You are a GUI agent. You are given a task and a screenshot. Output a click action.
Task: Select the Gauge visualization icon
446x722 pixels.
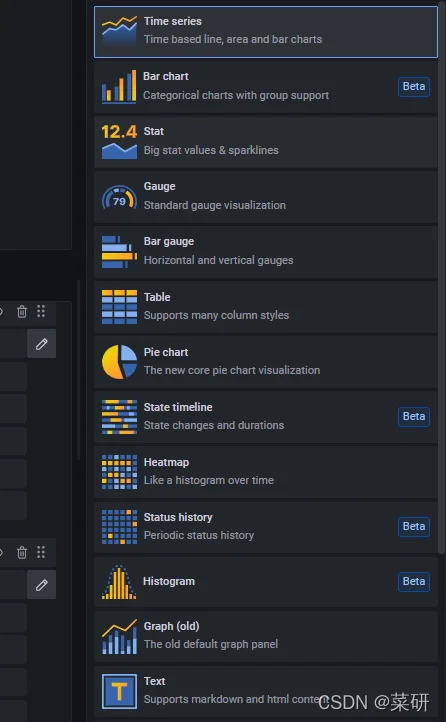click(119, 197)
